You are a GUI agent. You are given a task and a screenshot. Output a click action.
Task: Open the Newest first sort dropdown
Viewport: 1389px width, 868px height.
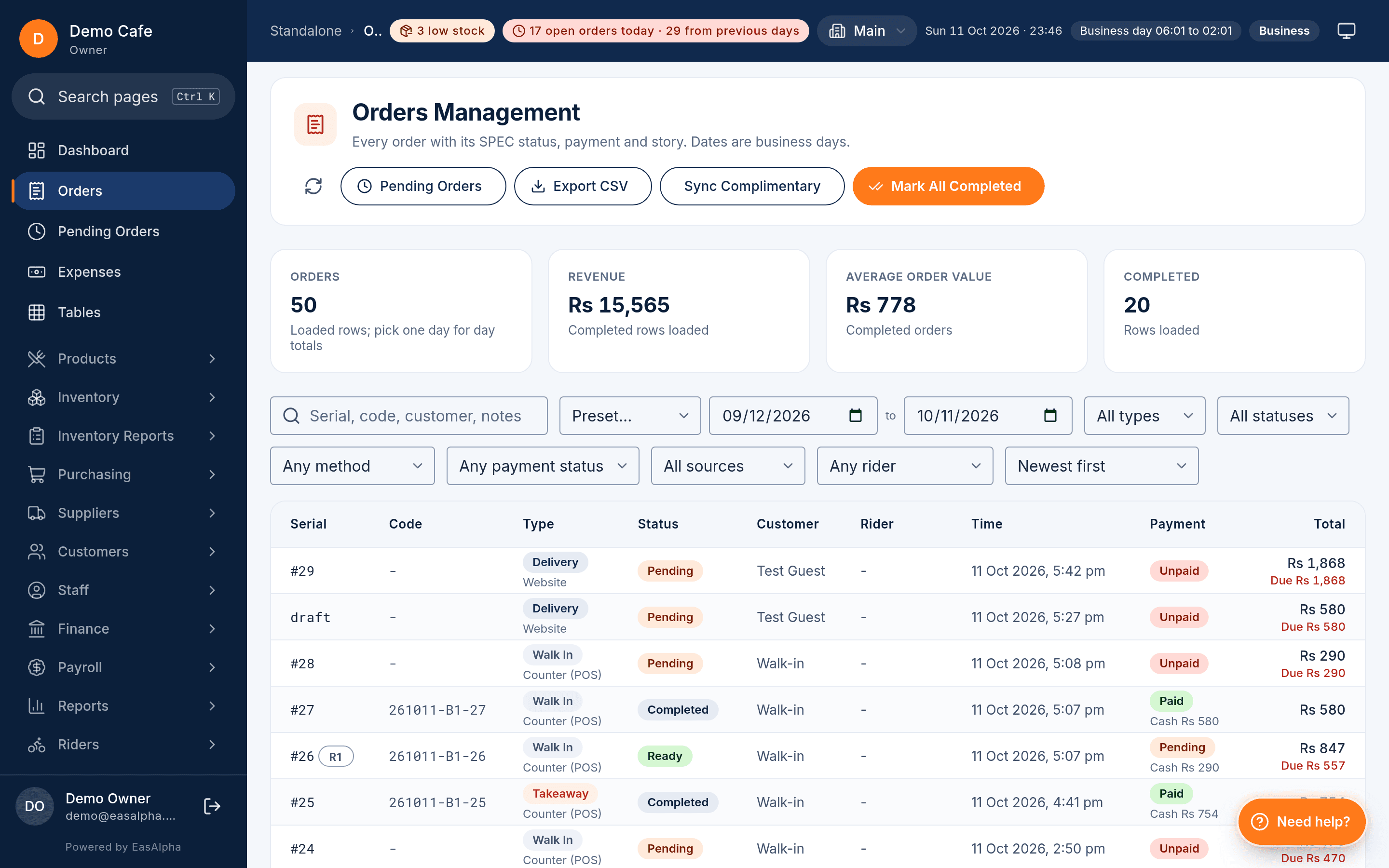tap(1102, 465)
